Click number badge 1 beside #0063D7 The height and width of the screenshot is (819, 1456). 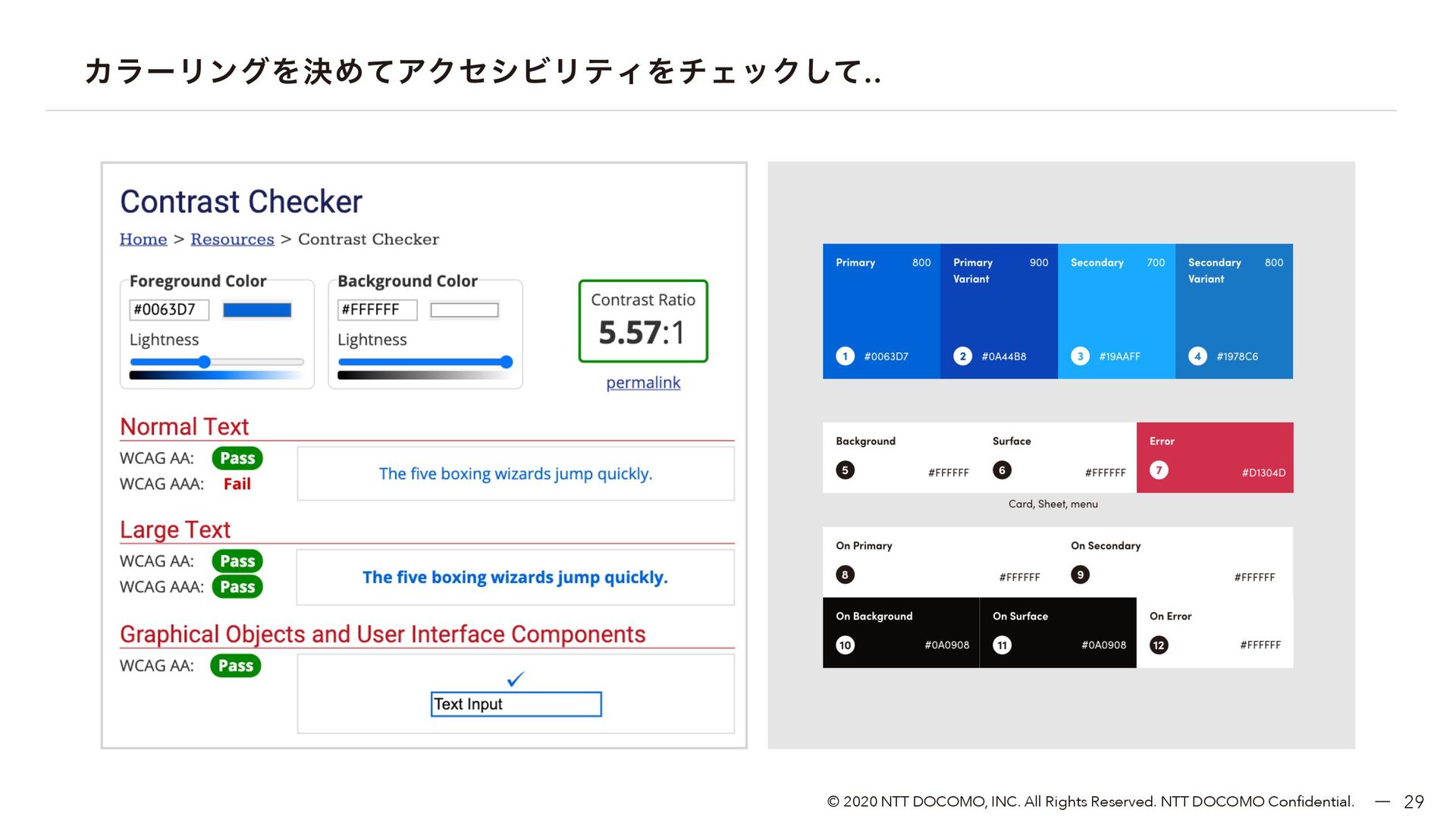(x=845, y=356)
